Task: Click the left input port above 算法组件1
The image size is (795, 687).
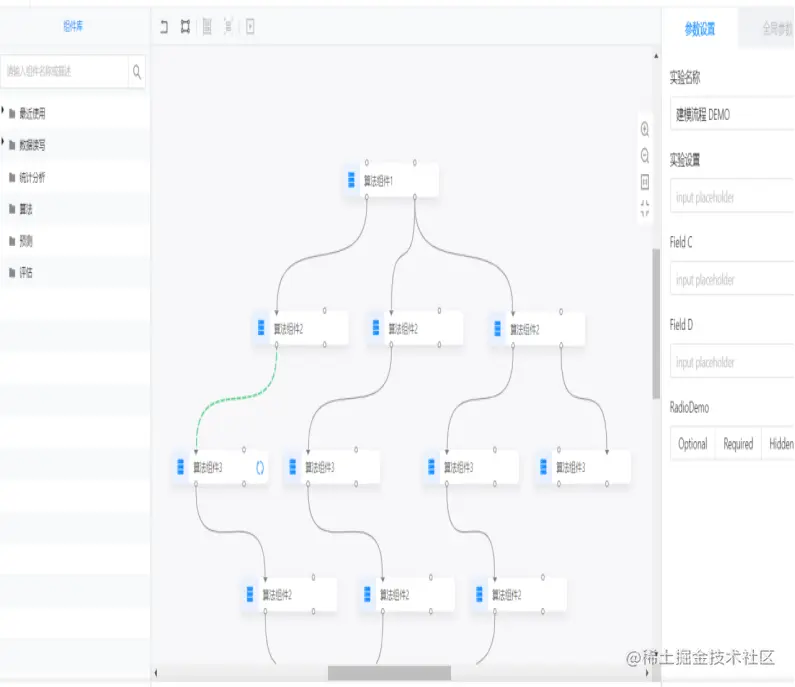Action: click(x=367, y=163)
